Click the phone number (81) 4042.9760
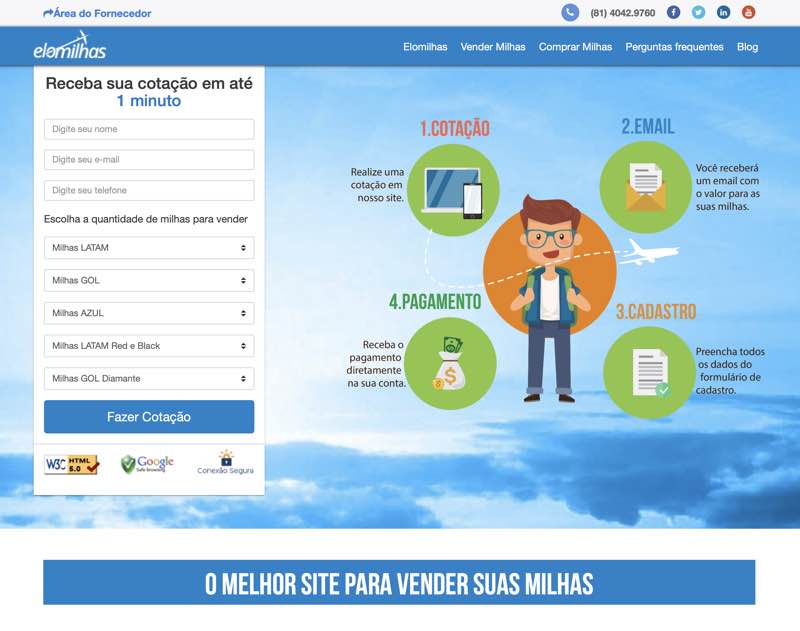800x631 pixels. click(622, 13)
